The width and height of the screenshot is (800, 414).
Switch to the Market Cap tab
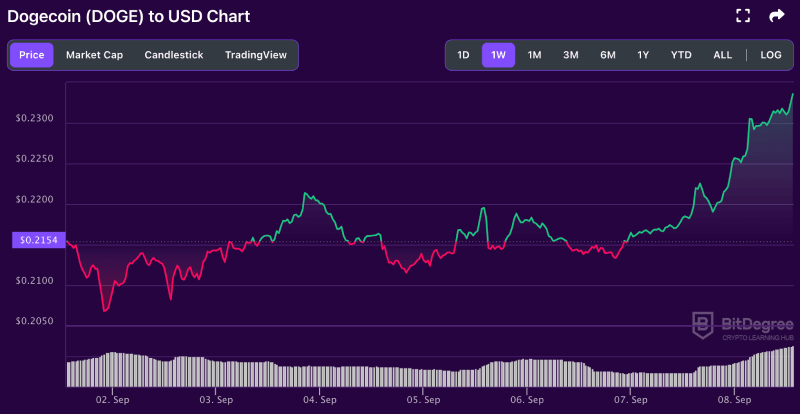click(94, 55)
